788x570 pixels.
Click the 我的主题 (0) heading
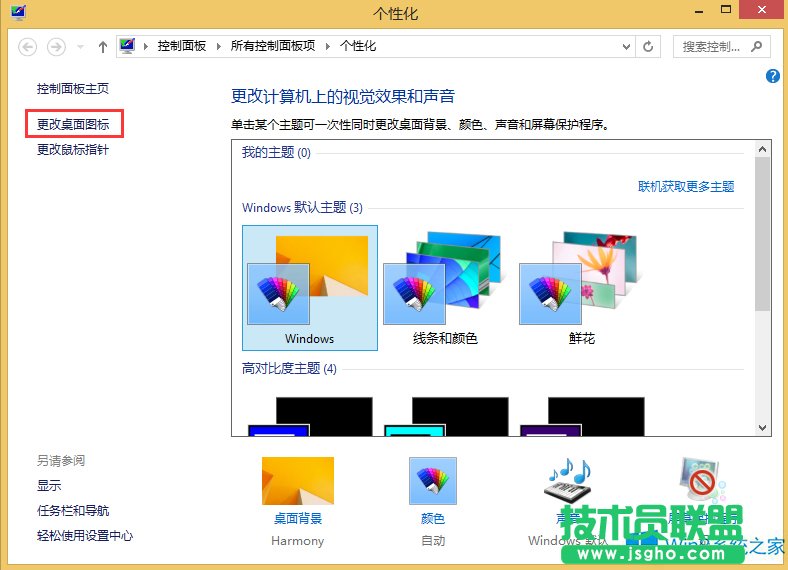[276, 152]
